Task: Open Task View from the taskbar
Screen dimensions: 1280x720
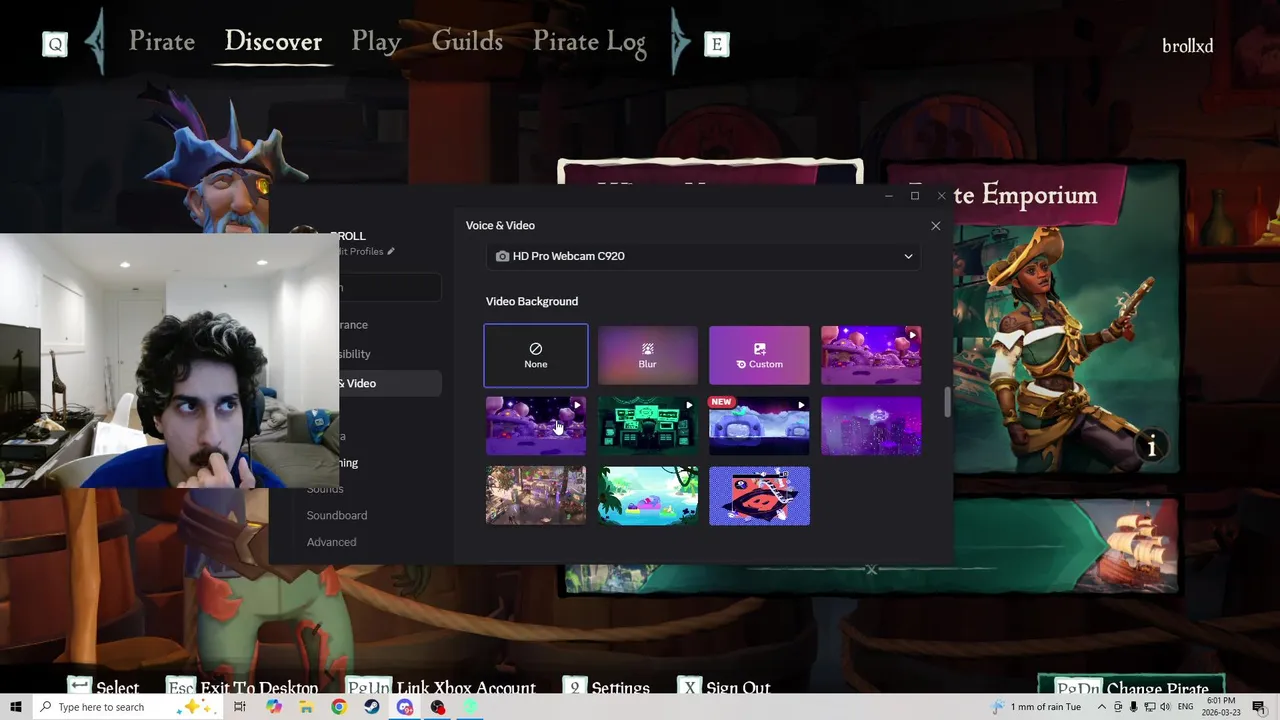Action: [x=240, y=707]
